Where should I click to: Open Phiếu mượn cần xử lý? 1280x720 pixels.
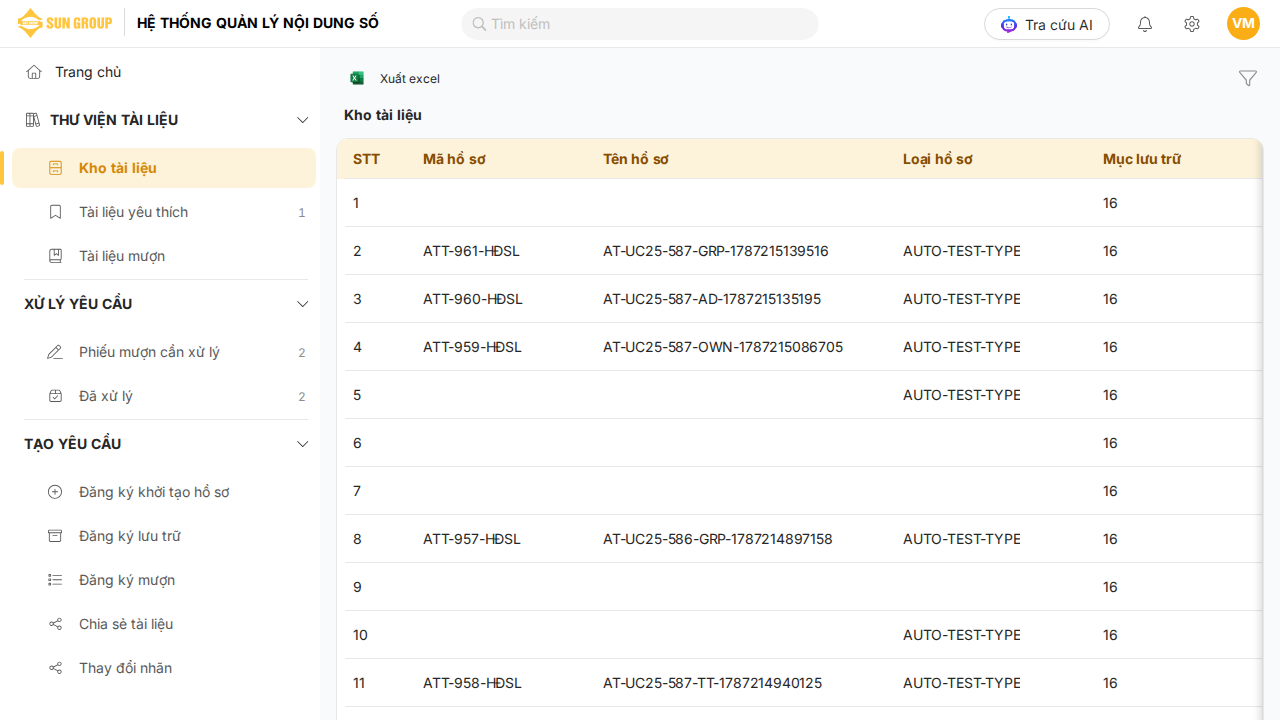tap(163, 352)
